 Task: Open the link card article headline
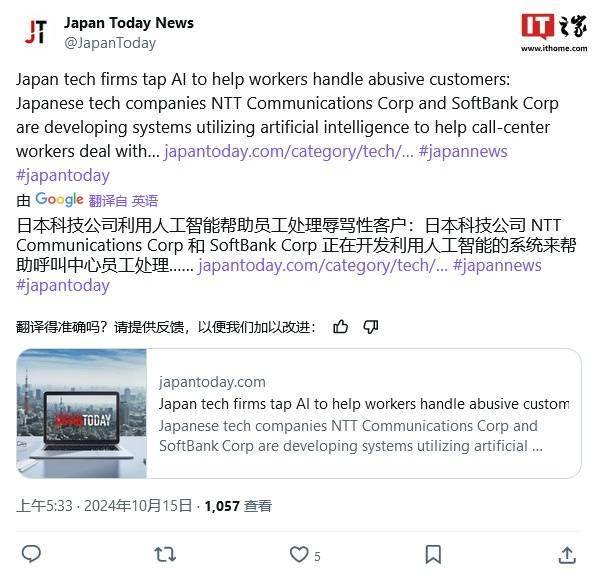coord(364,404)
